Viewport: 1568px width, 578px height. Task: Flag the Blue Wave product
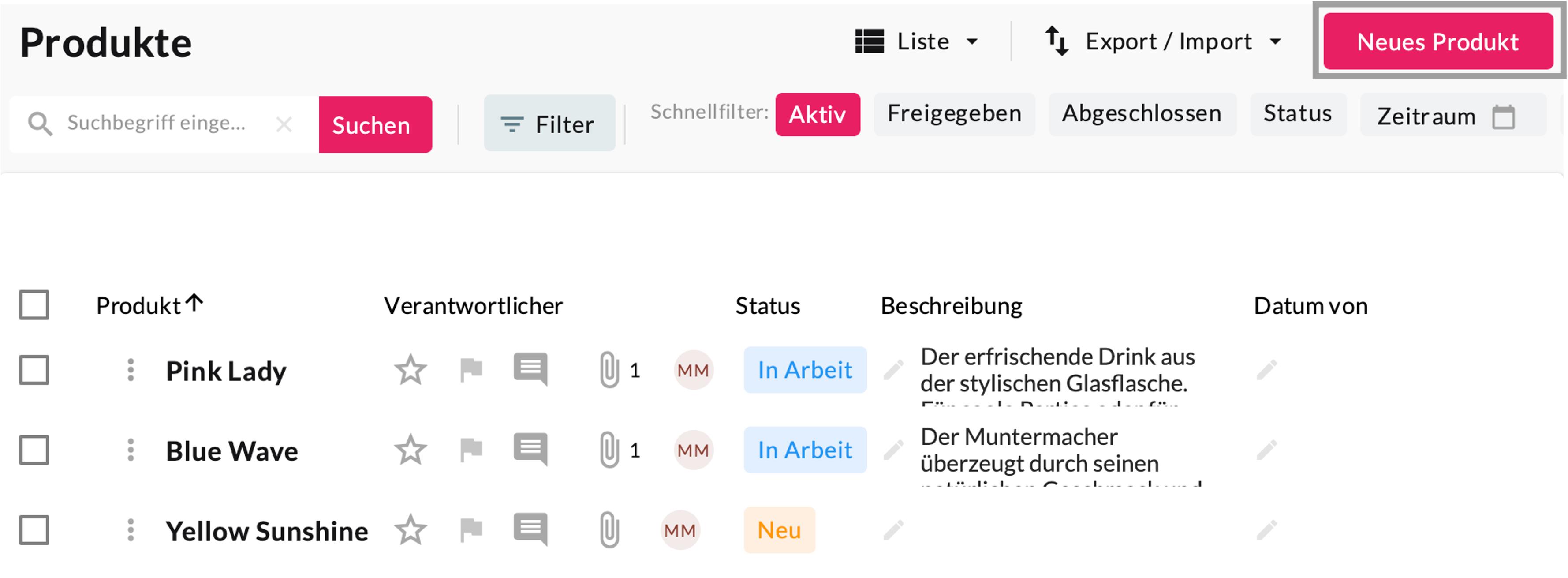coord(470,450)
